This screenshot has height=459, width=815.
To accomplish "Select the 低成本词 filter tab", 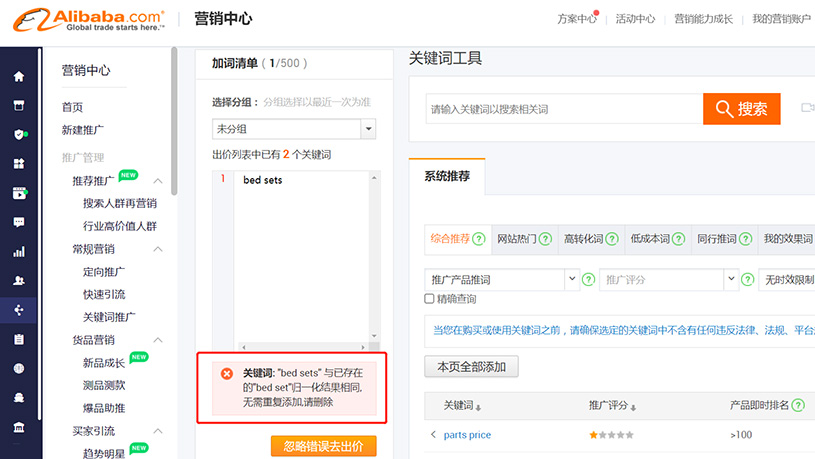I will (x=658, y=239).
